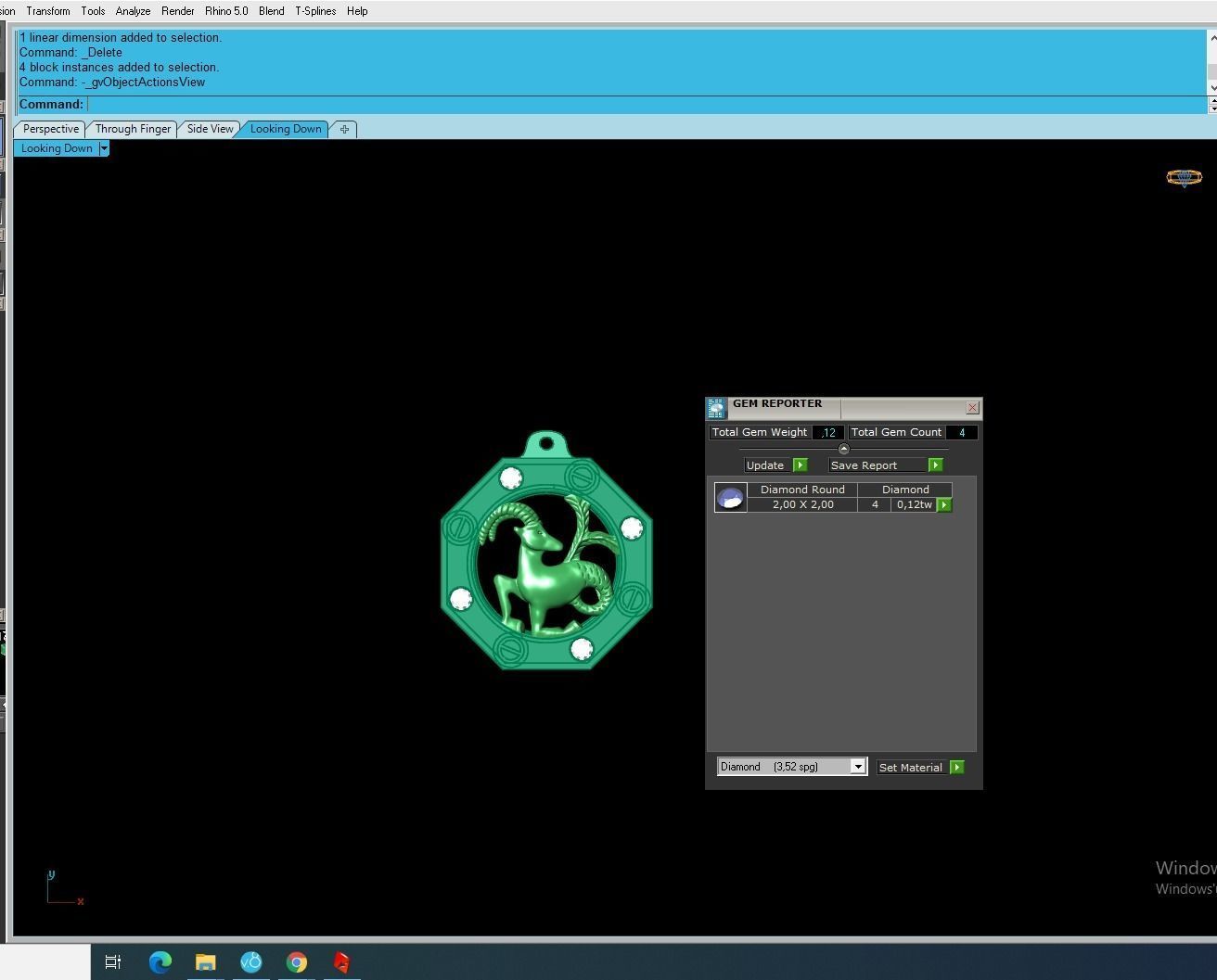Click the gem count cell showing 4
This screenshot has height=980, width=1217.
pos(875,504)
